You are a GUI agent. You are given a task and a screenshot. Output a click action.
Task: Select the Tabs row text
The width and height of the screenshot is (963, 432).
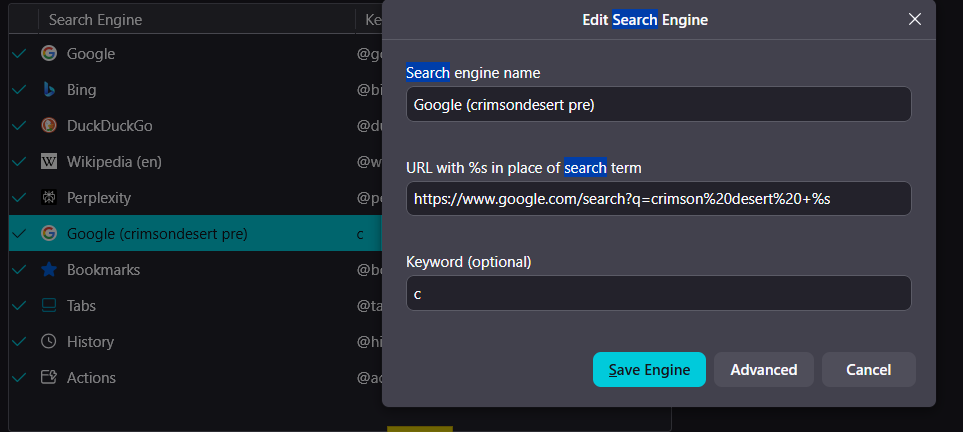click(x=81, y=305)
